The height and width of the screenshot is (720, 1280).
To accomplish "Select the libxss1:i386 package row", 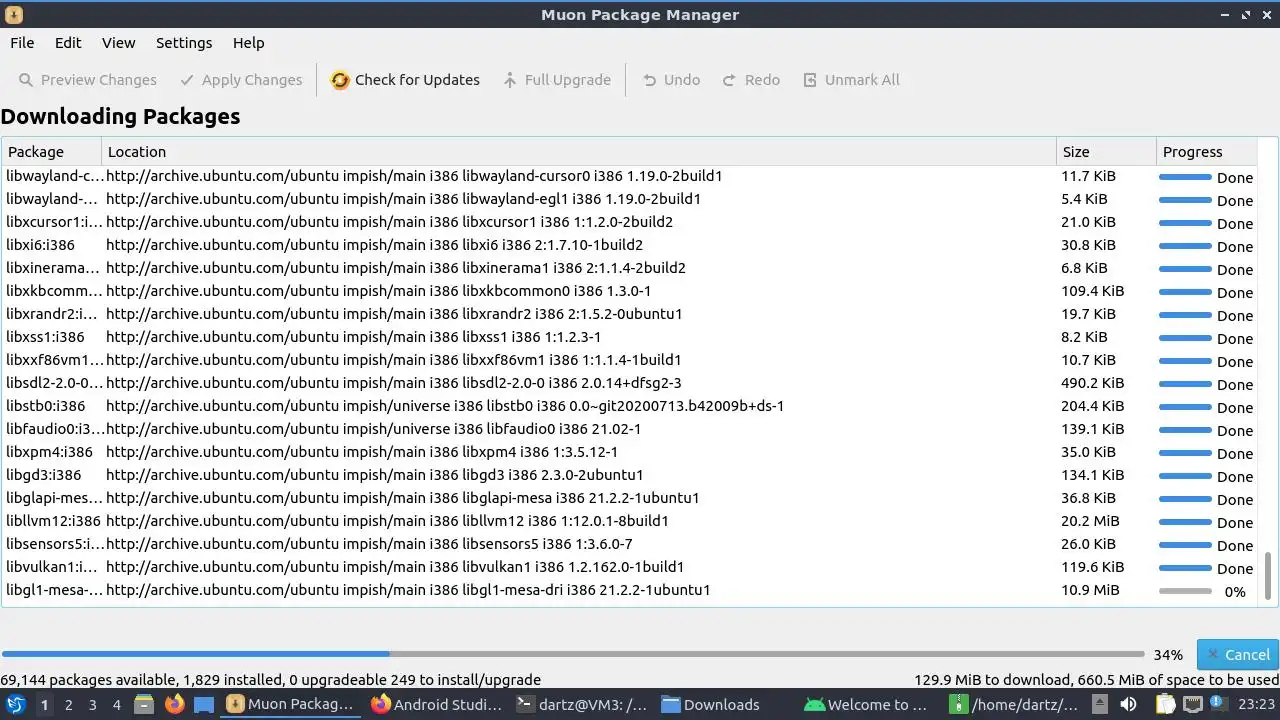I will coord(627,337).
